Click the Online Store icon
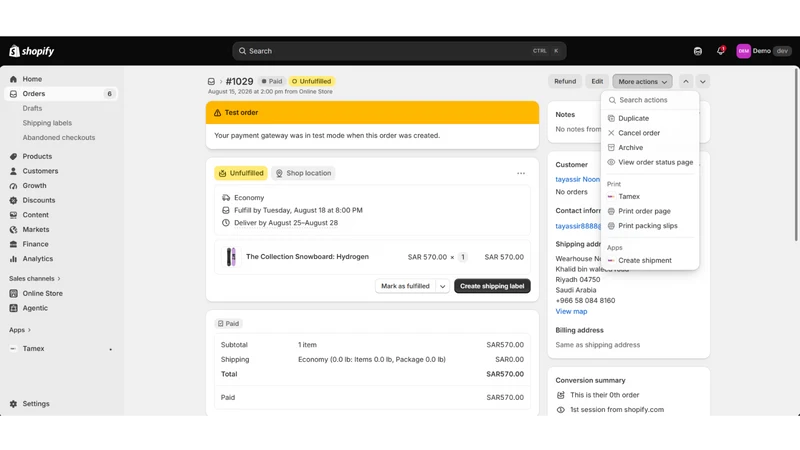This screenshot has width=800, height=450. pyautogui.click(x=13, y=293)
